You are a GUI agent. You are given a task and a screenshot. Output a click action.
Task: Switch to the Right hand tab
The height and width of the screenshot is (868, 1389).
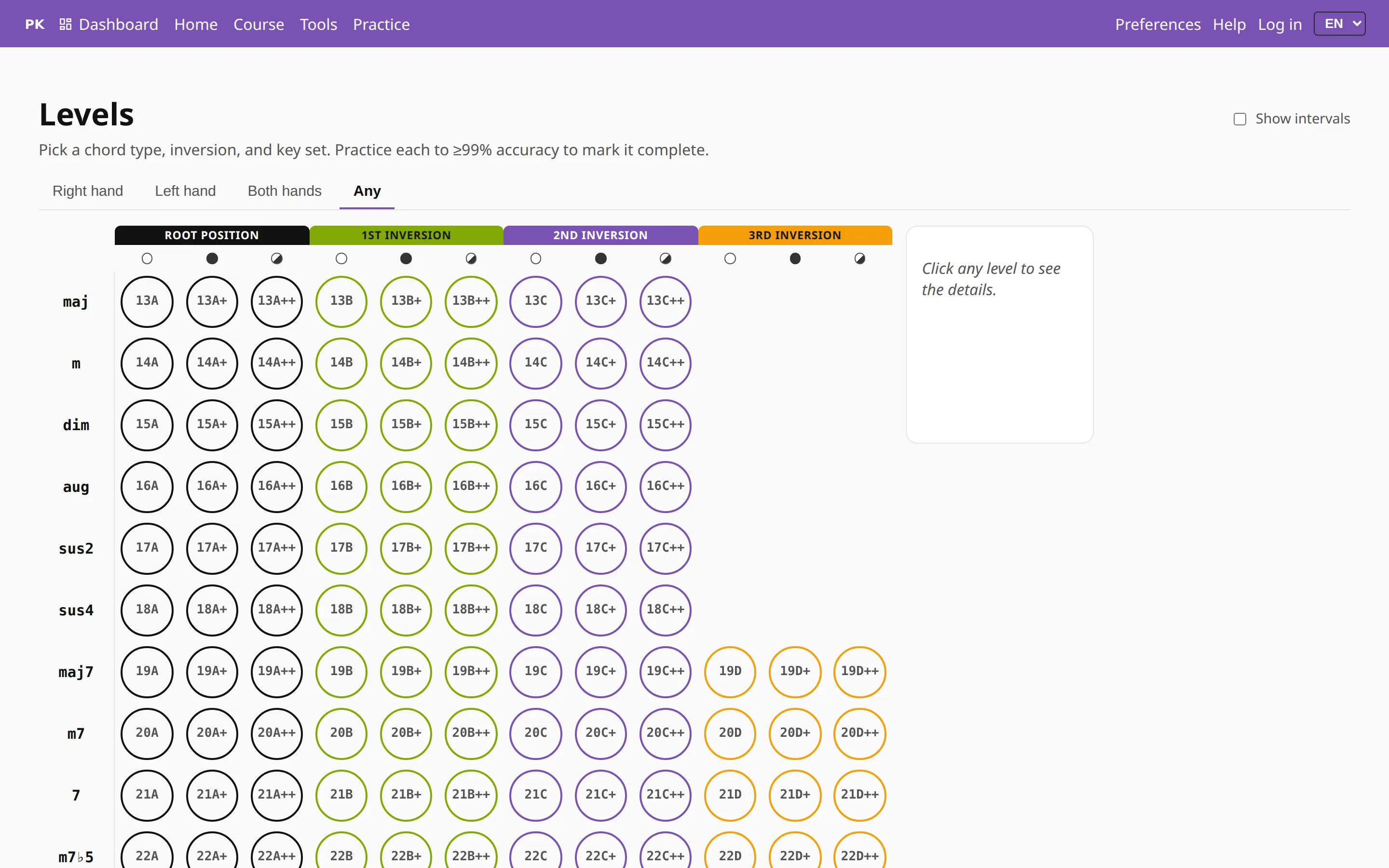(88, 190)
